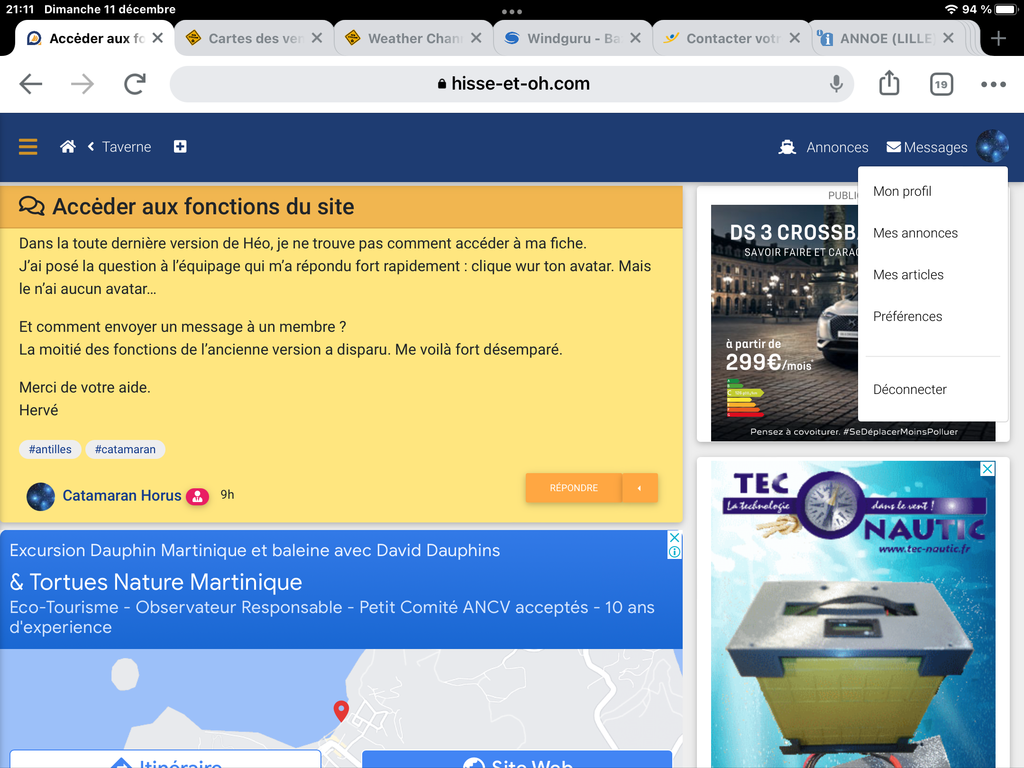Open the DS 3 Crossback advertisement
This screenshot has height=768, width=1024.
tap(784, 323)
